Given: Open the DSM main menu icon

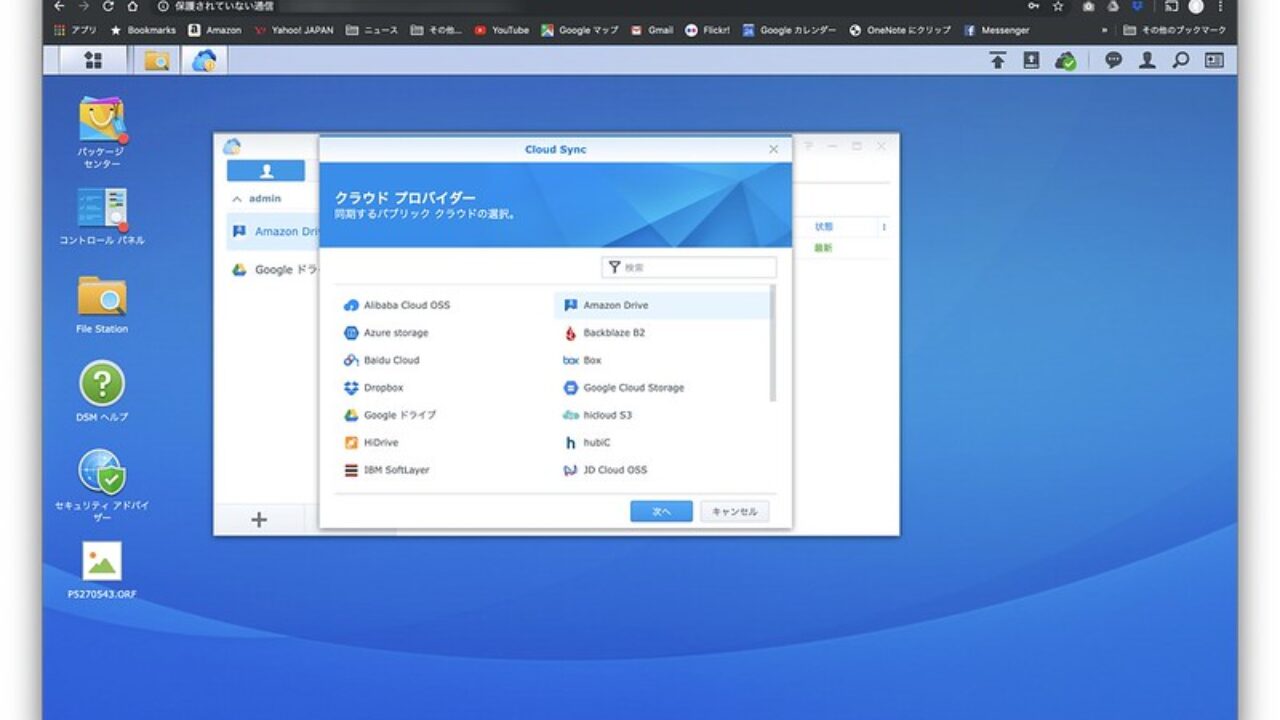Looking at the screenshot, I should [x=93, y=61].
